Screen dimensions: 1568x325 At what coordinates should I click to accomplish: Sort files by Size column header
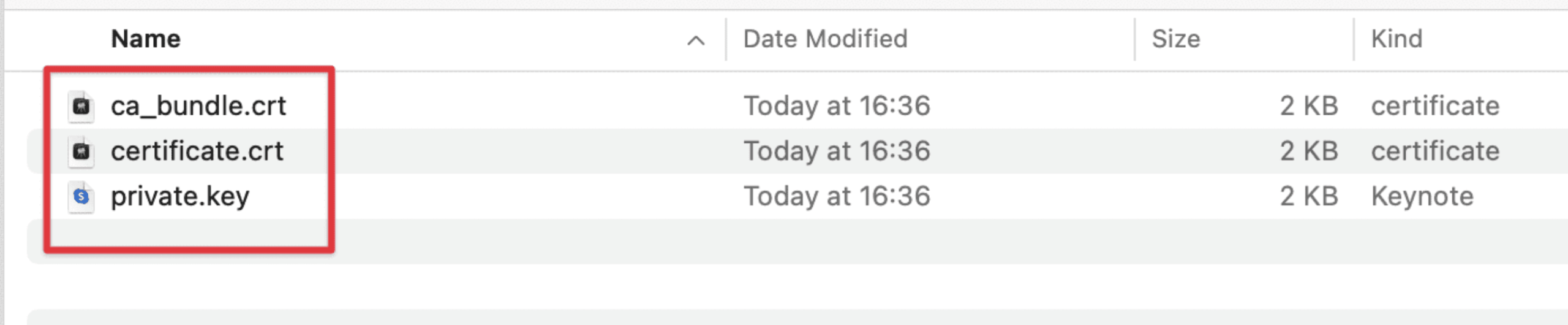pyautogui.click(x=1175, y=39)
